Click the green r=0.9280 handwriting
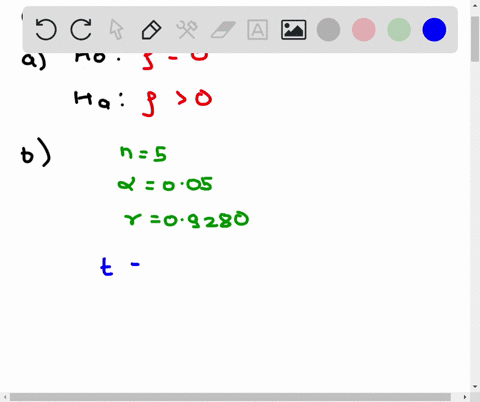The width and height of the screenshot is (480, 402). tap(186, 219)
